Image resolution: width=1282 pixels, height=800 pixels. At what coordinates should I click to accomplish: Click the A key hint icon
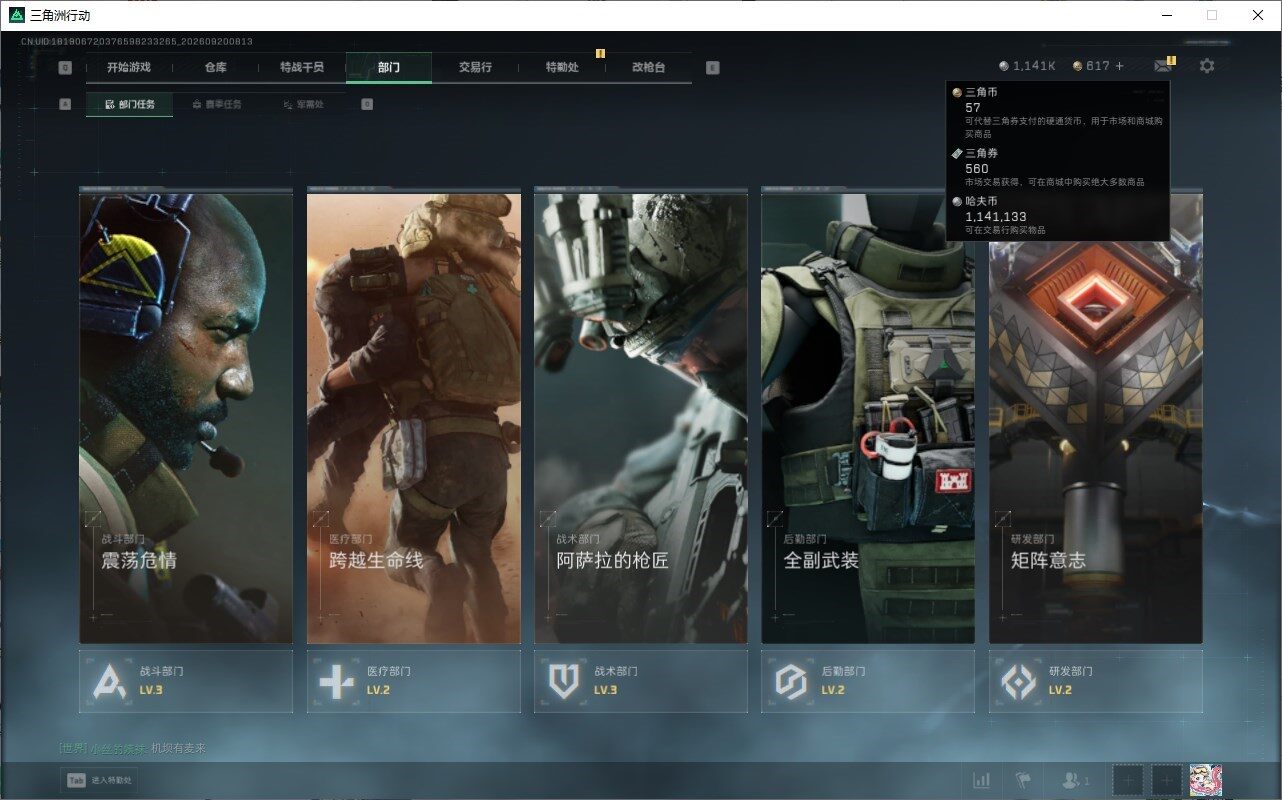[x=65, y=104]
